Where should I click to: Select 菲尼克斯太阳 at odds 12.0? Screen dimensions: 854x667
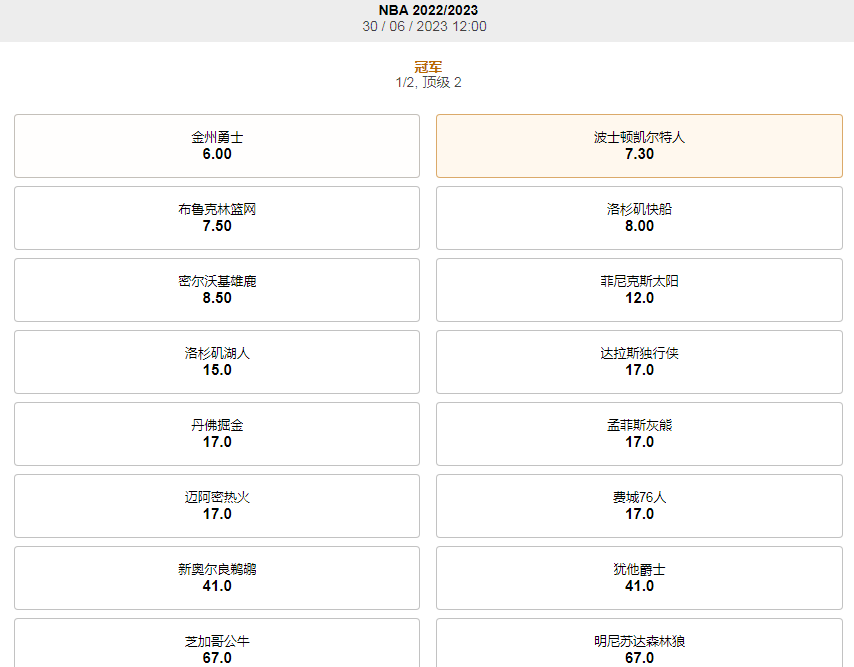(638, 290)
